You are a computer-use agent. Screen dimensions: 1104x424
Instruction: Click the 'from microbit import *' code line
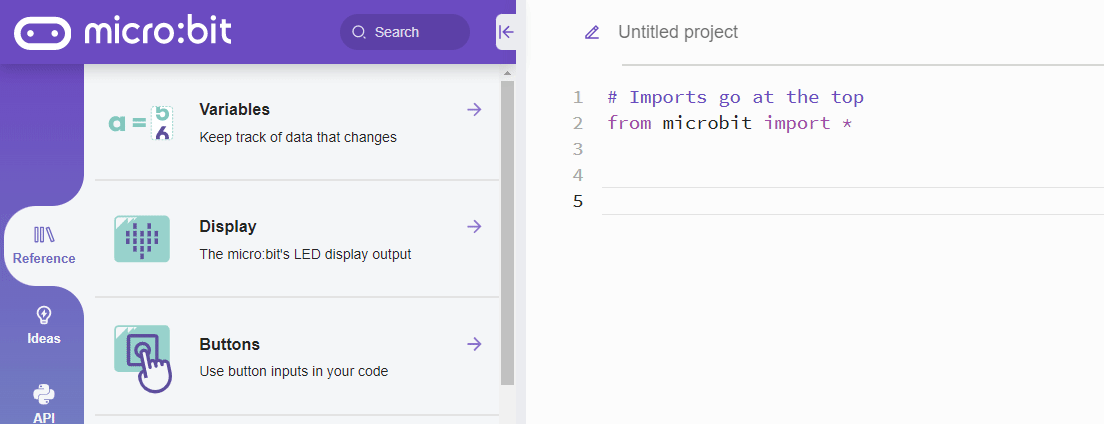coord(730,123)
